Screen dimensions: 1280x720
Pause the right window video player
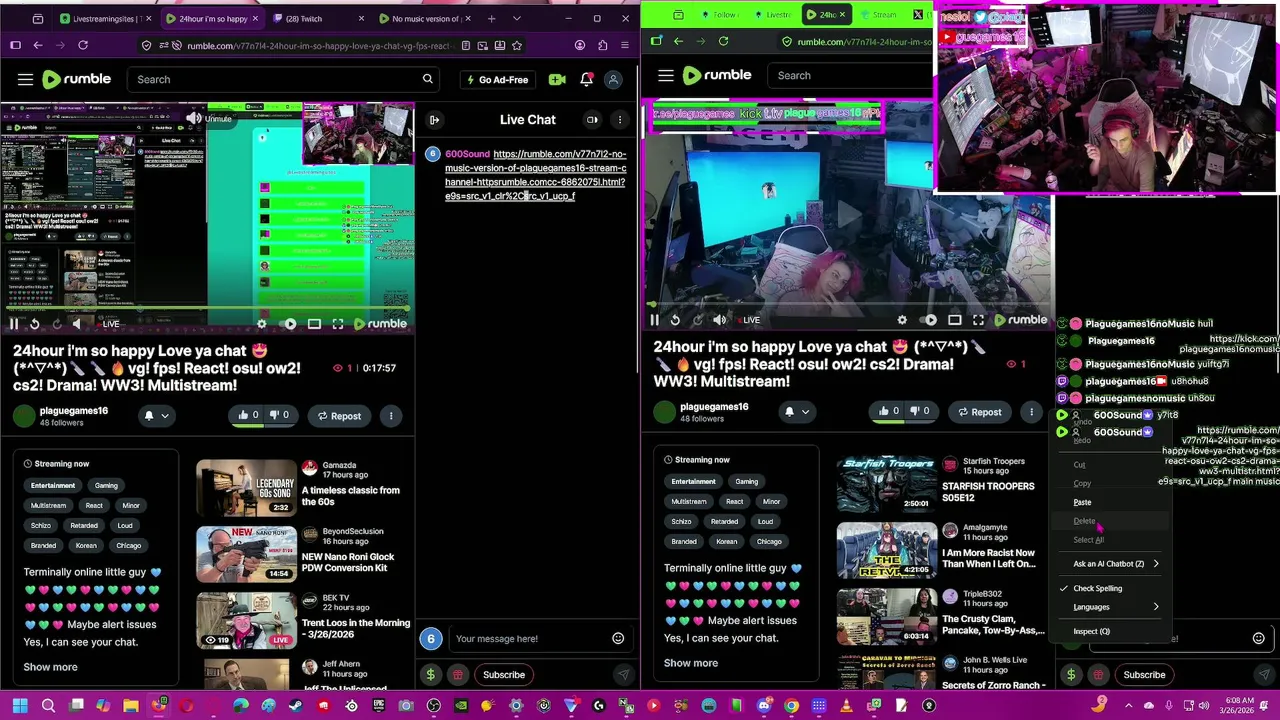point(654,320)
